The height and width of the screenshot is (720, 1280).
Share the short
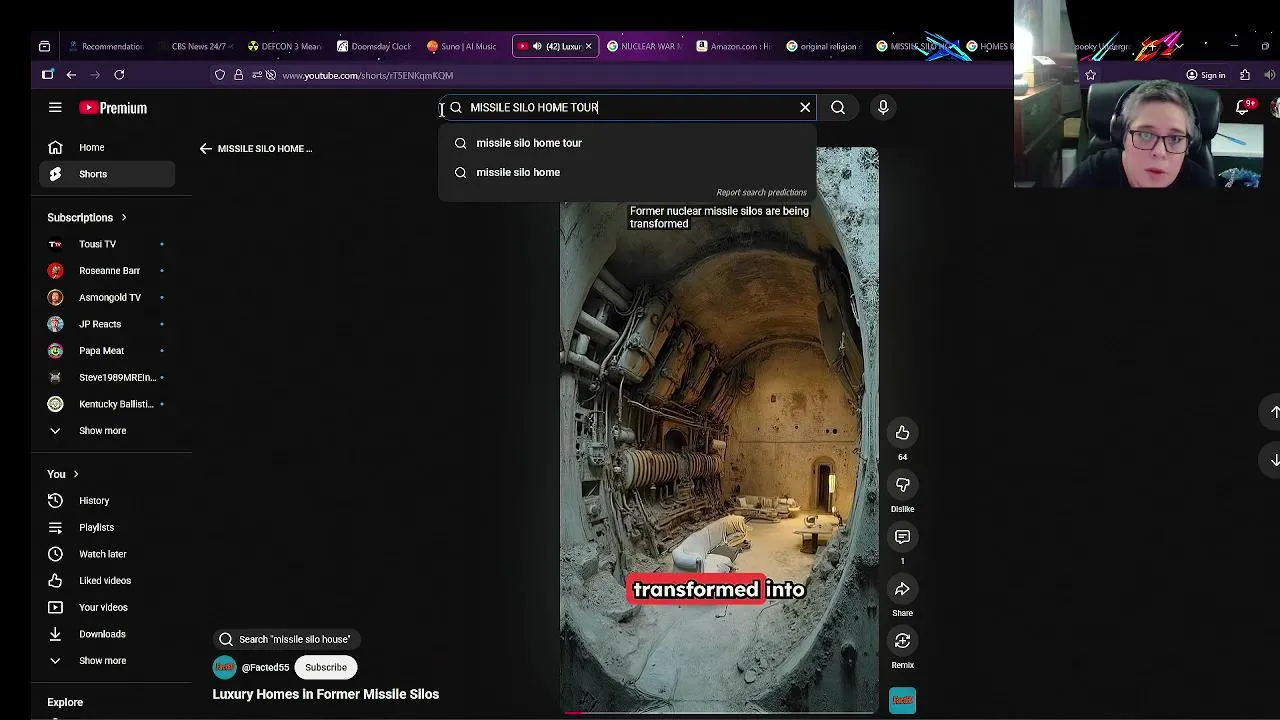click(x=902, y=589)
